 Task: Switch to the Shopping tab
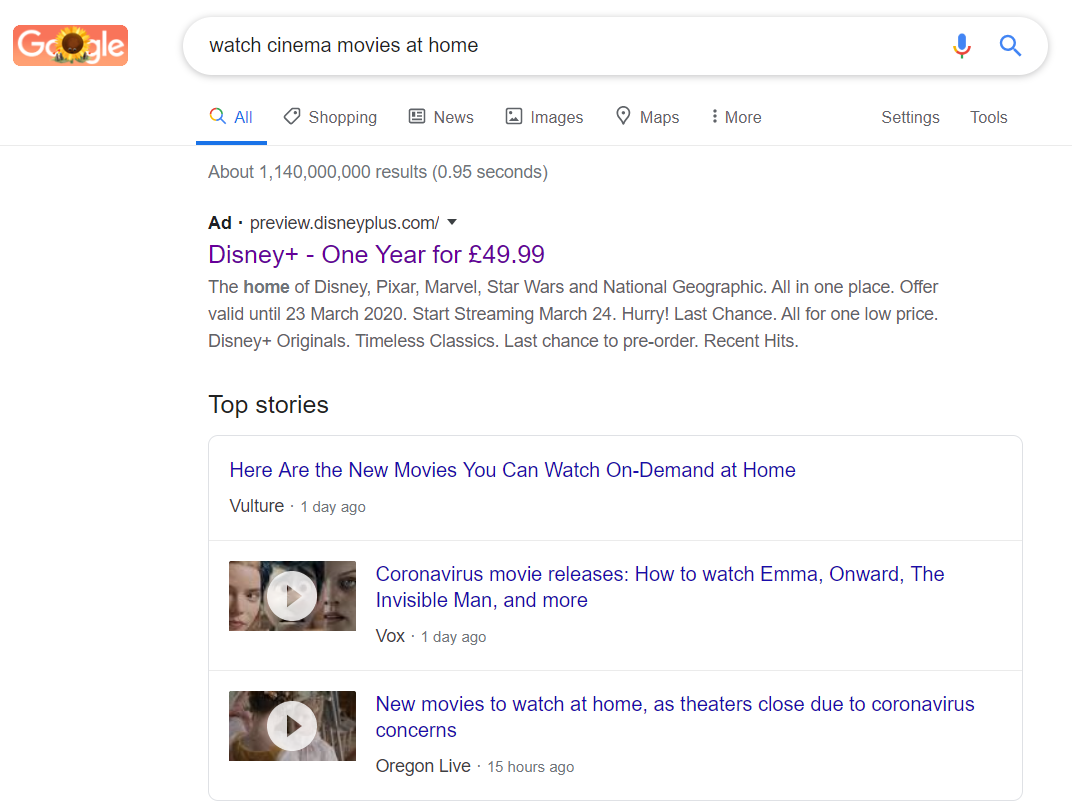(330, 117)
